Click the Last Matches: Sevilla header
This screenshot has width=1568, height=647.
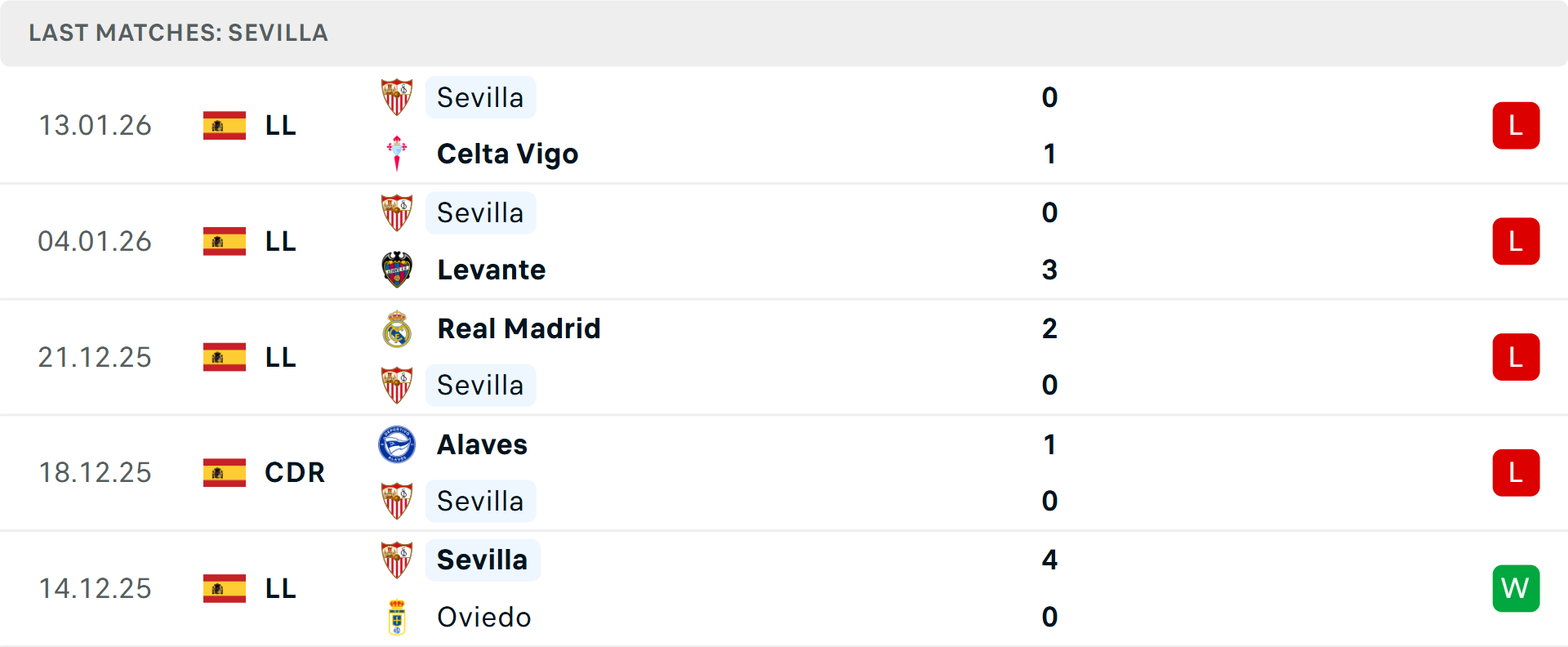point(178,33)
